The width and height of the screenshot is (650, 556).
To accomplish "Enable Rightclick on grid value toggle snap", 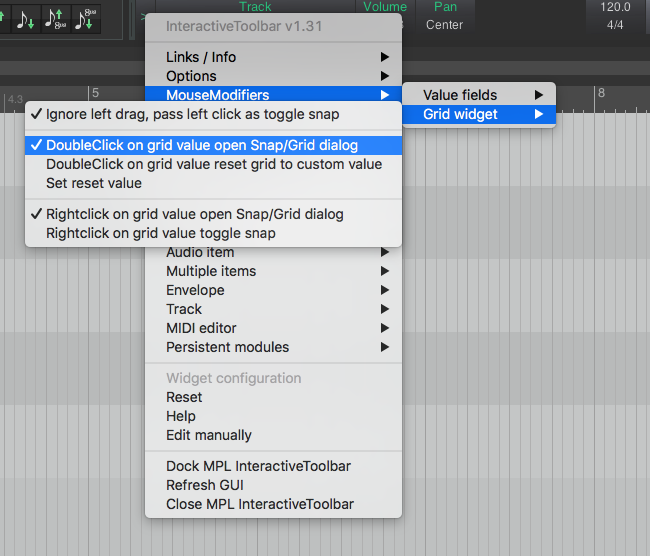I will [x=160, y=233].
